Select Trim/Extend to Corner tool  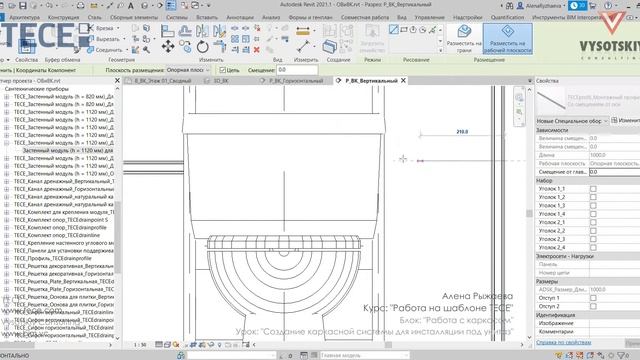(x=219, y=47)
